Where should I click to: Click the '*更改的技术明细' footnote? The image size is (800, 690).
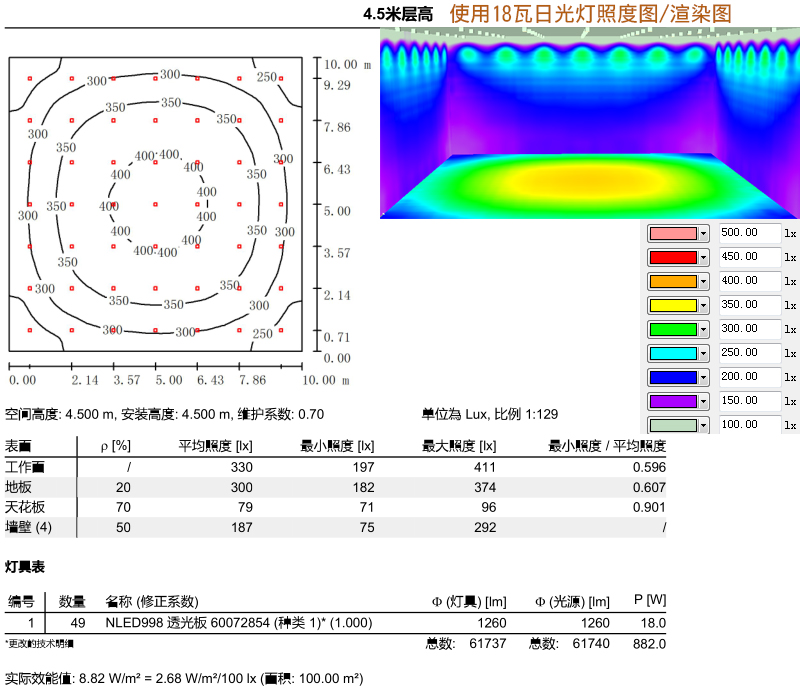pyautogui.click(x=39, y=644)
